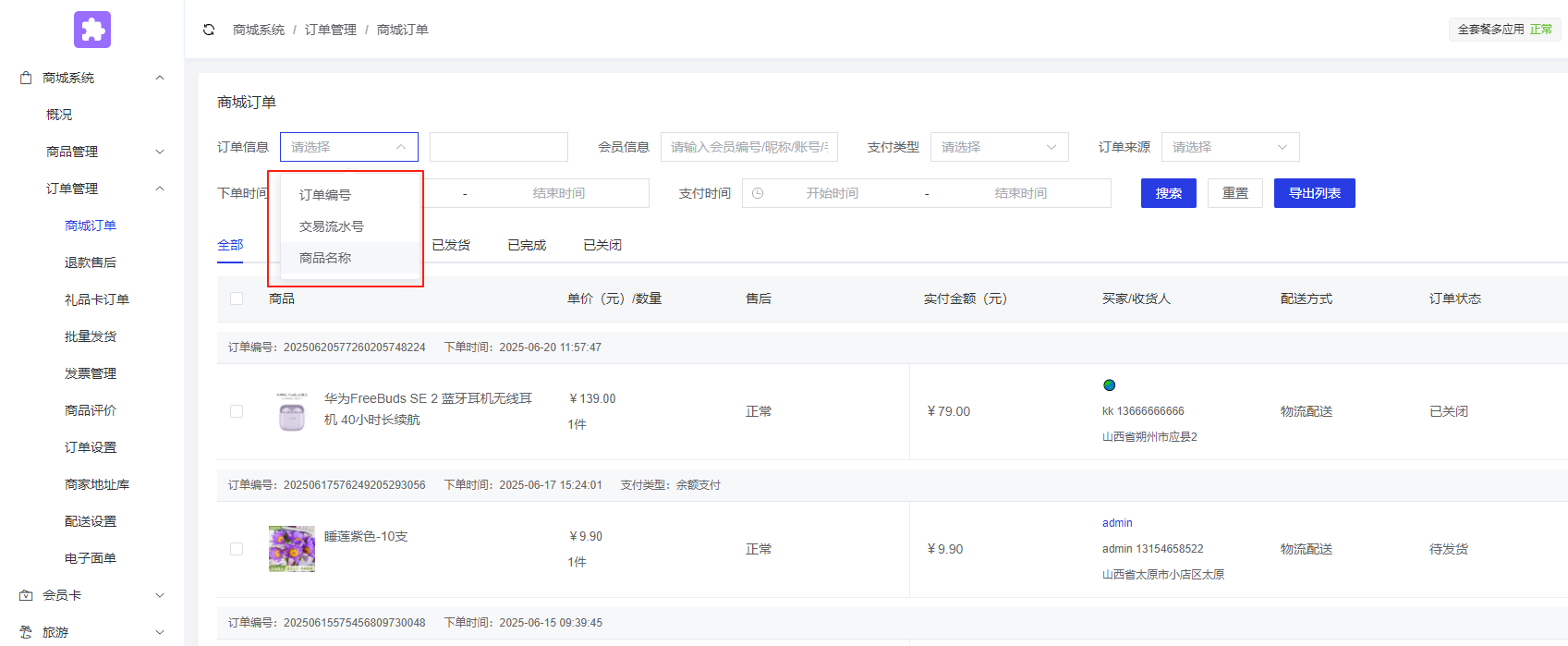Click the clock icon in the 支付时间 field
This screenshot has height=646, width=1568.
[x=758, y=193]
